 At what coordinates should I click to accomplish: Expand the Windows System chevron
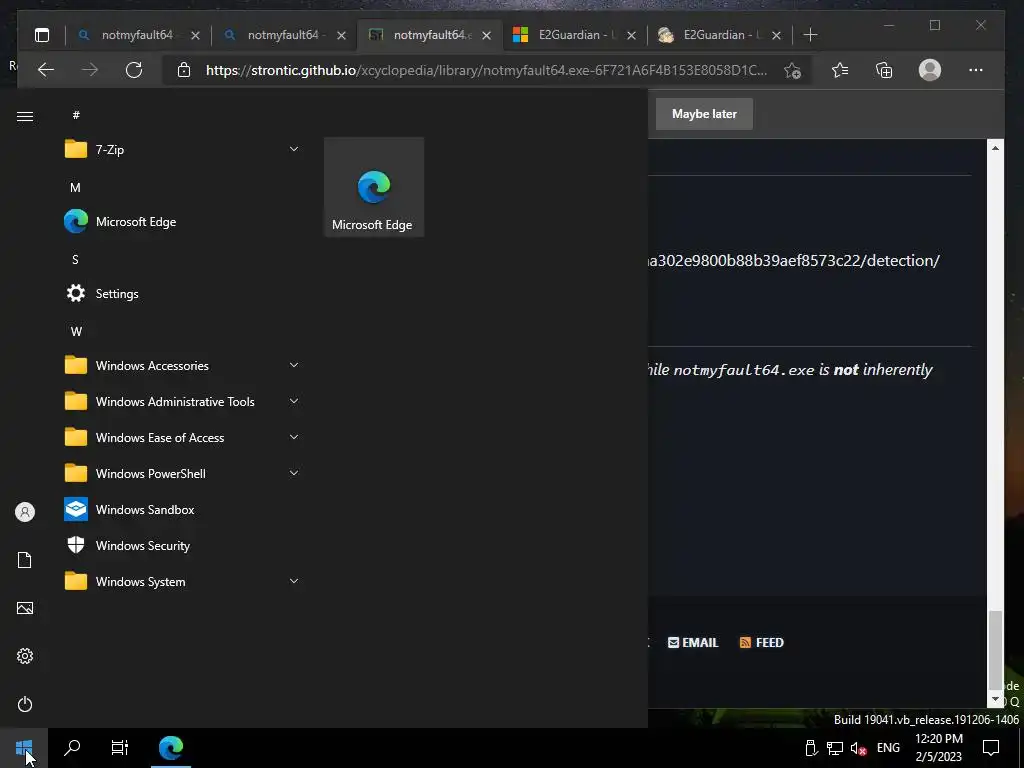[x=294, y=581]
